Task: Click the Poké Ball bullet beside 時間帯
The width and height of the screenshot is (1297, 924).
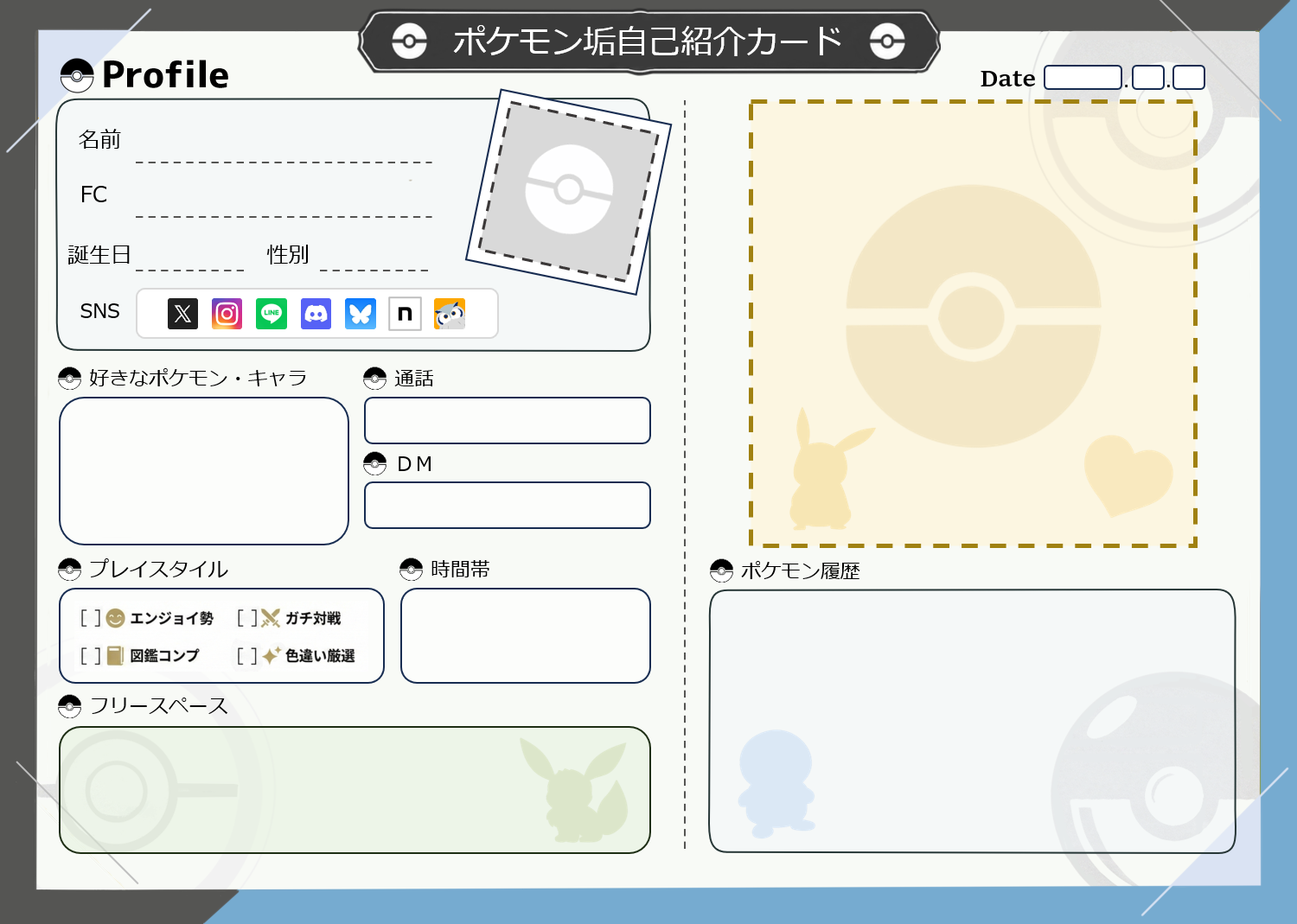Action: tap(412, 570)
